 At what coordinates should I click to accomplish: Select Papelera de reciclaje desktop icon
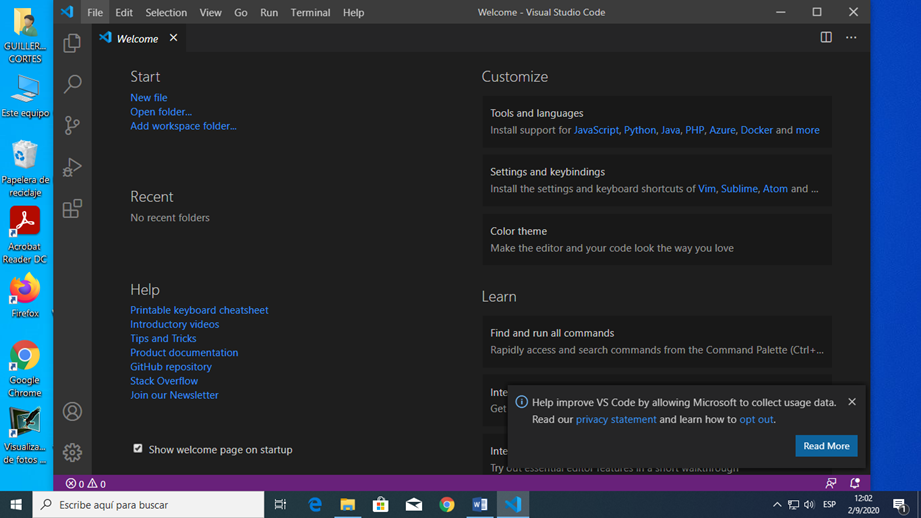25,169
